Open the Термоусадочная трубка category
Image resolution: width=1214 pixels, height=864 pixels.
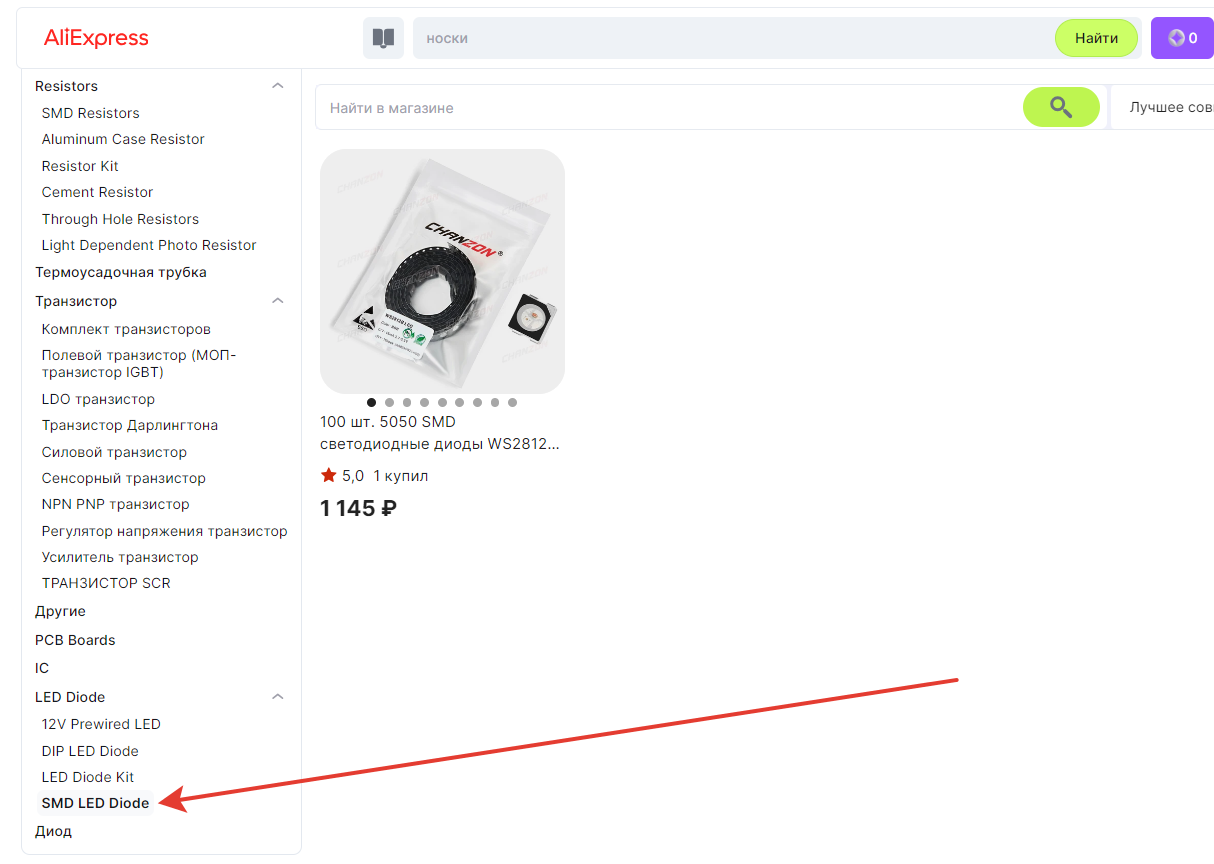point(121,272)
